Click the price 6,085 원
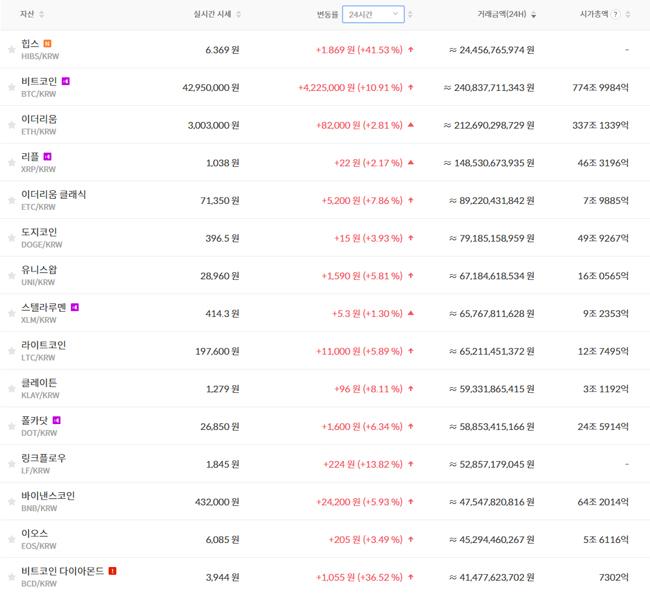 [x=222, y=540]
